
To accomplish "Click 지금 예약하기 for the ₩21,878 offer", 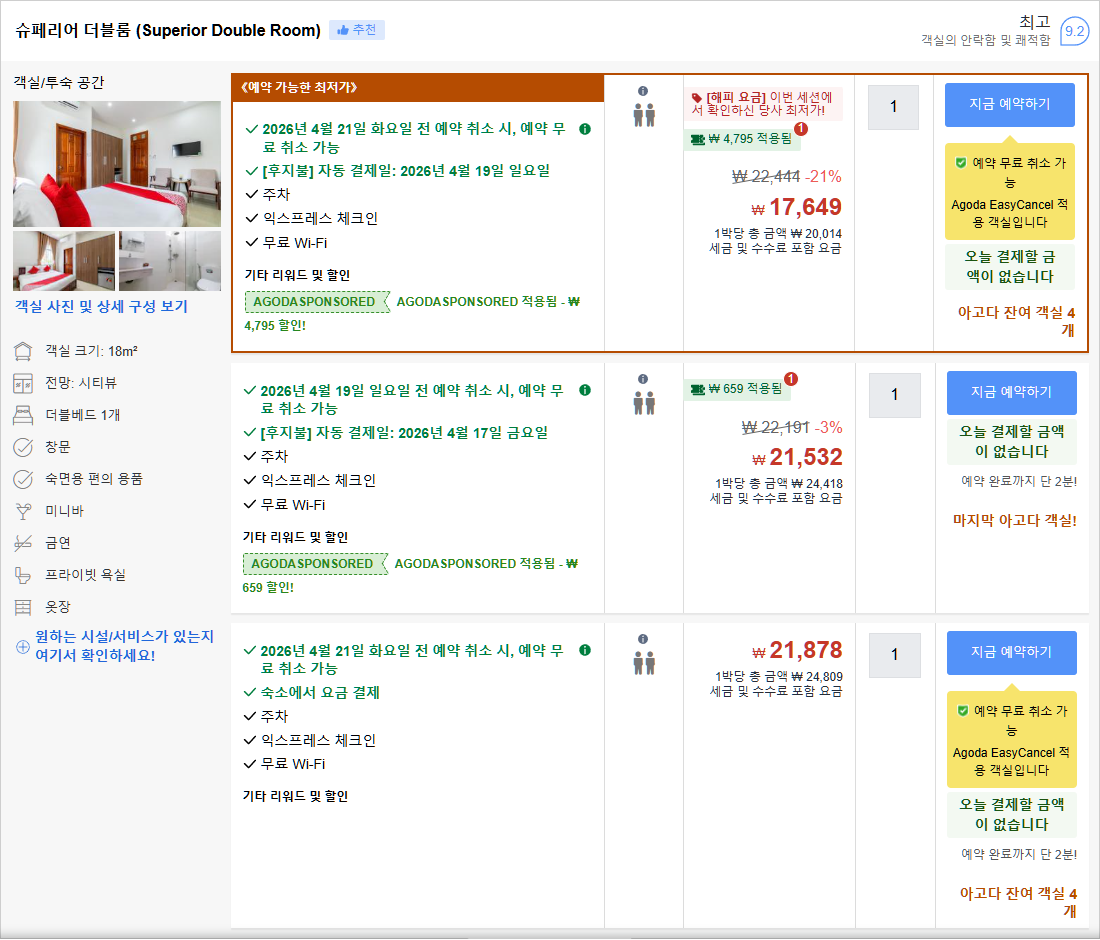I will point(1012,653).
